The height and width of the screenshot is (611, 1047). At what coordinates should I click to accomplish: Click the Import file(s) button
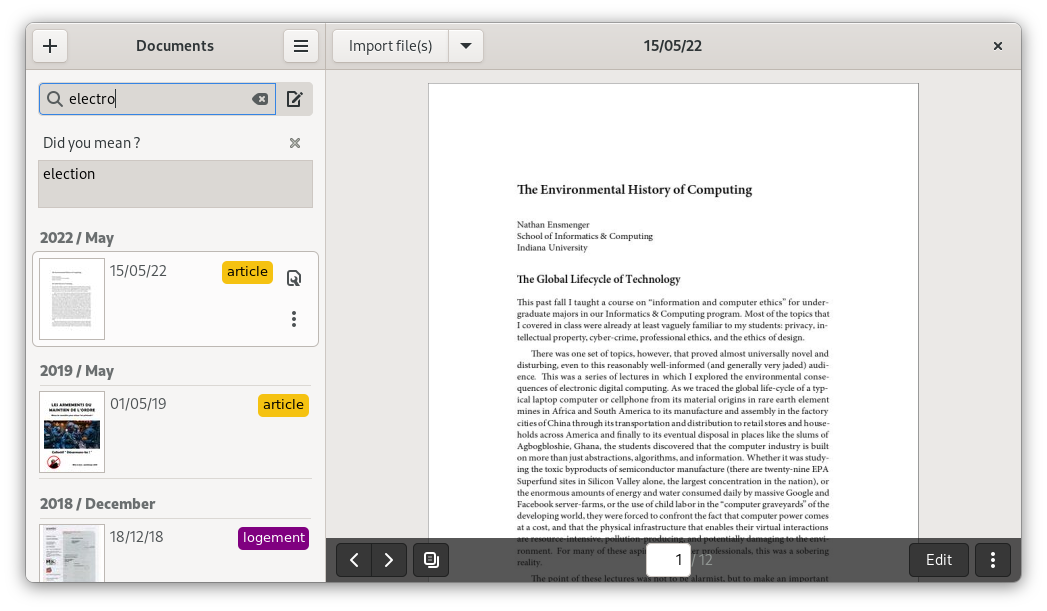click(390, 46)
